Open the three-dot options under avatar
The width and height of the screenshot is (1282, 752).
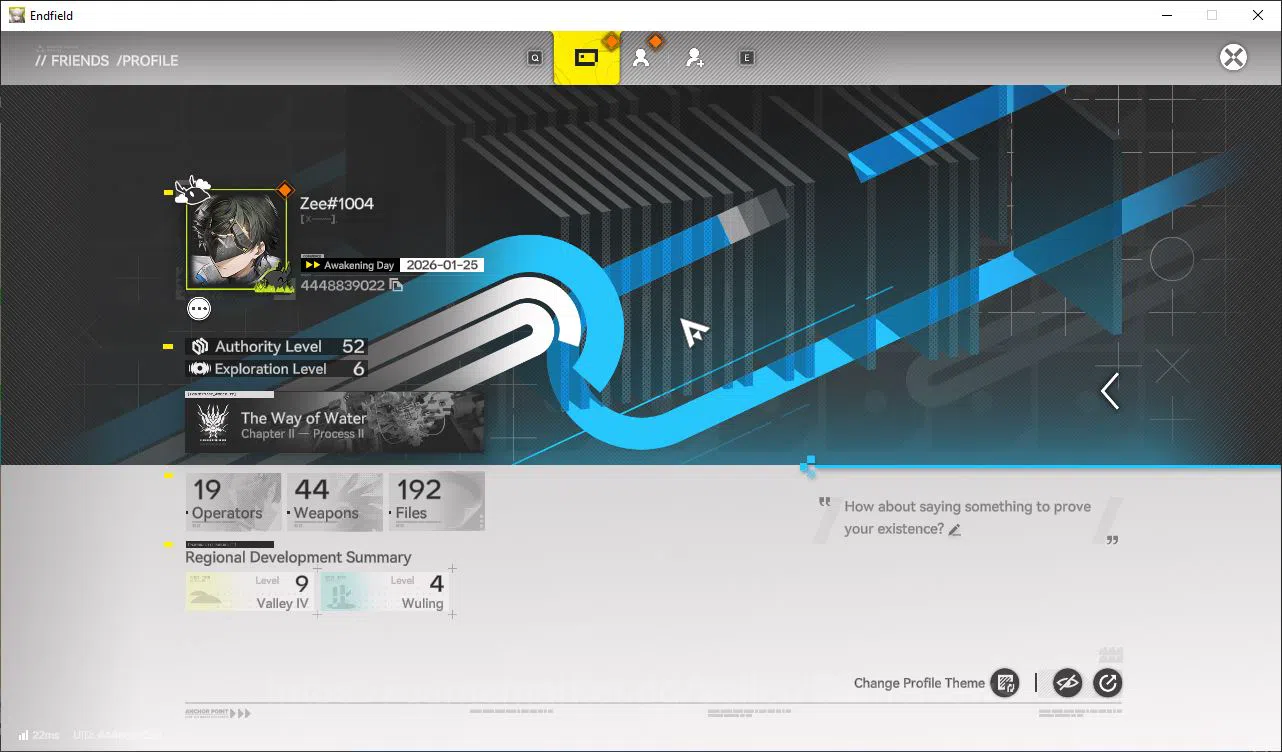point(199,309)
